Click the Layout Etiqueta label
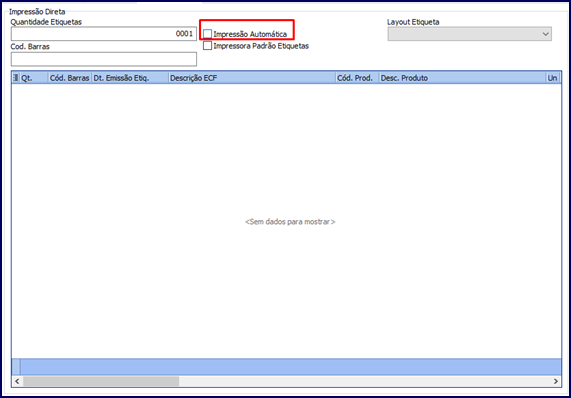Screen dimensions: 571x398 point(413,22)
